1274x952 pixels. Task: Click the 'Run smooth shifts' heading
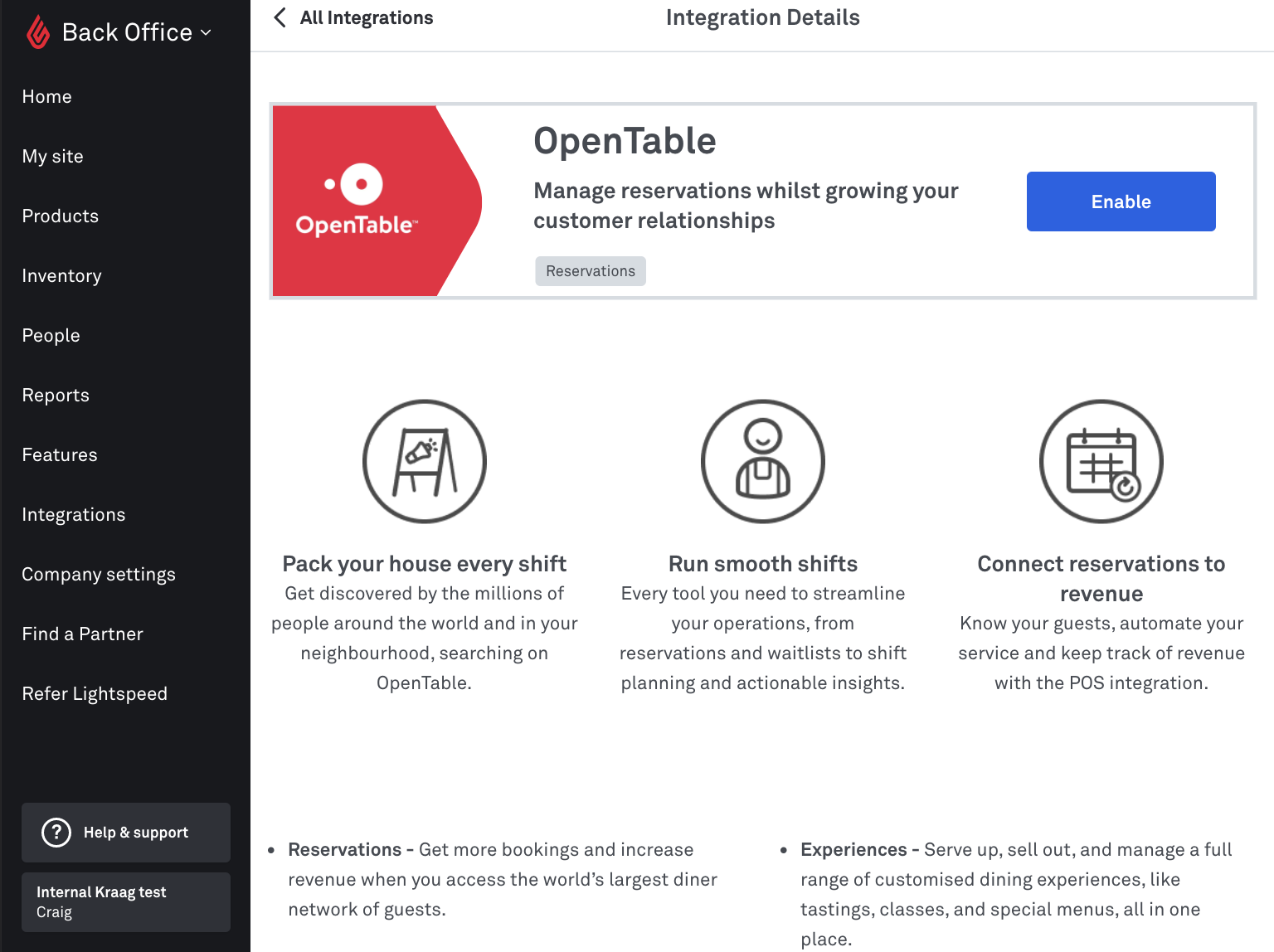pos(763,564)
